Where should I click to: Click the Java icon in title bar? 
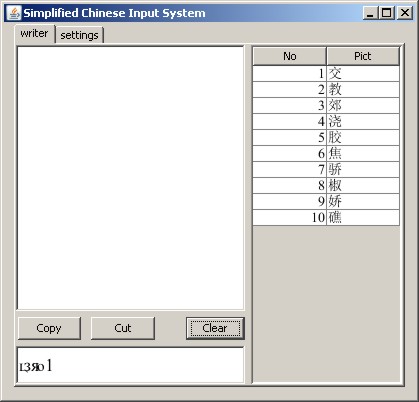[14, 13]
